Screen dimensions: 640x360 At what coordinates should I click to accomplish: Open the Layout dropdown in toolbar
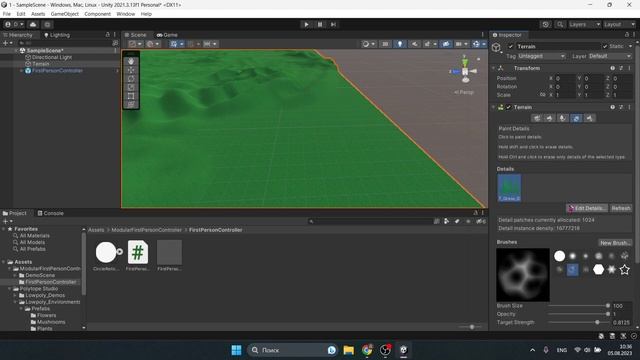[619, 24]
